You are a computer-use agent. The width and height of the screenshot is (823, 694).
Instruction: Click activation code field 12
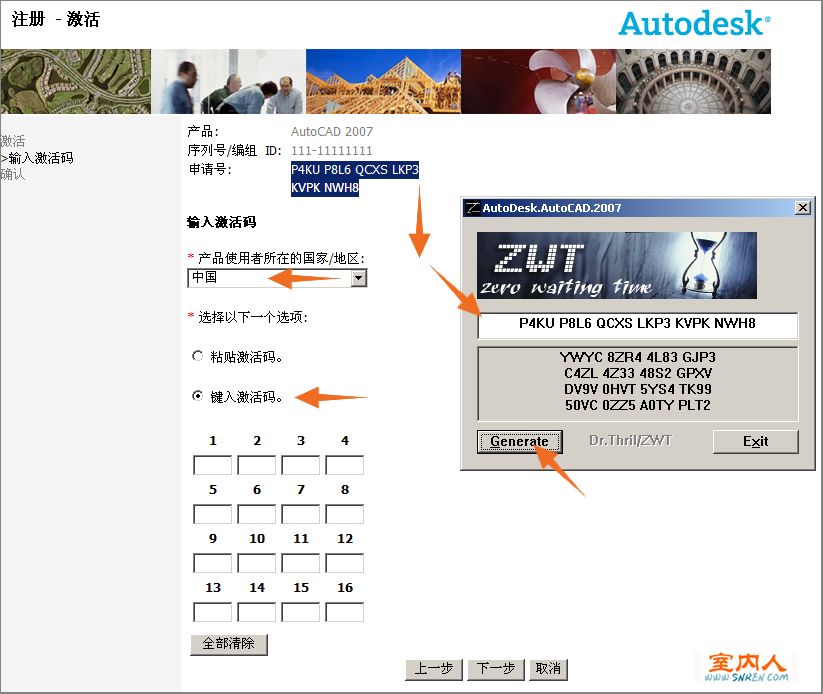[x=345, y=563]
